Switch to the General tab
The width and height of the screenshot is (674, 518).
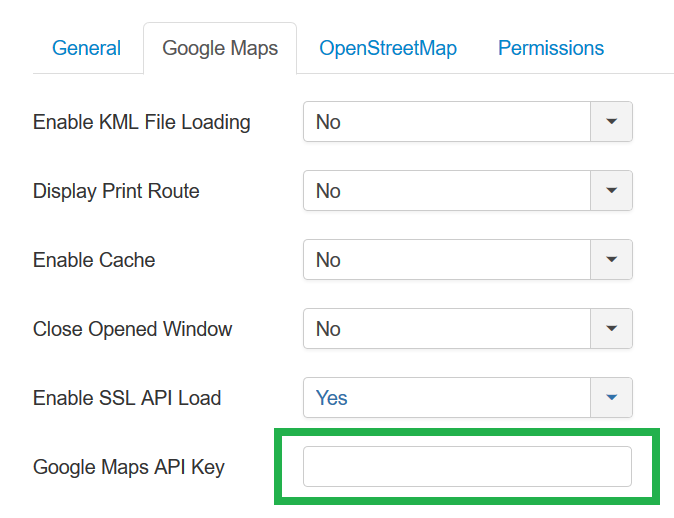tap(86, 48)
